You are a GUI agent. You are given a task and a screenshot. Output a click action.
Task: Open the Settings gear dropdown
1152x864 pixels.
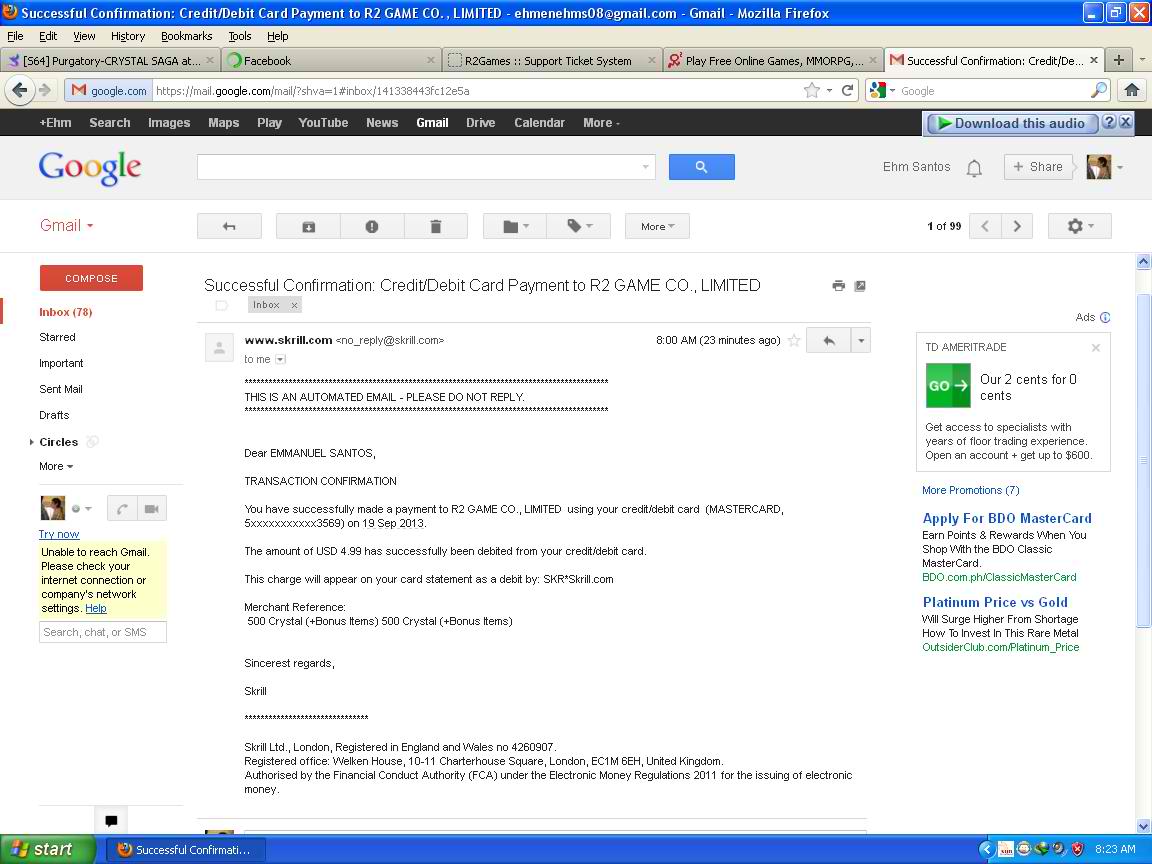1079,227
